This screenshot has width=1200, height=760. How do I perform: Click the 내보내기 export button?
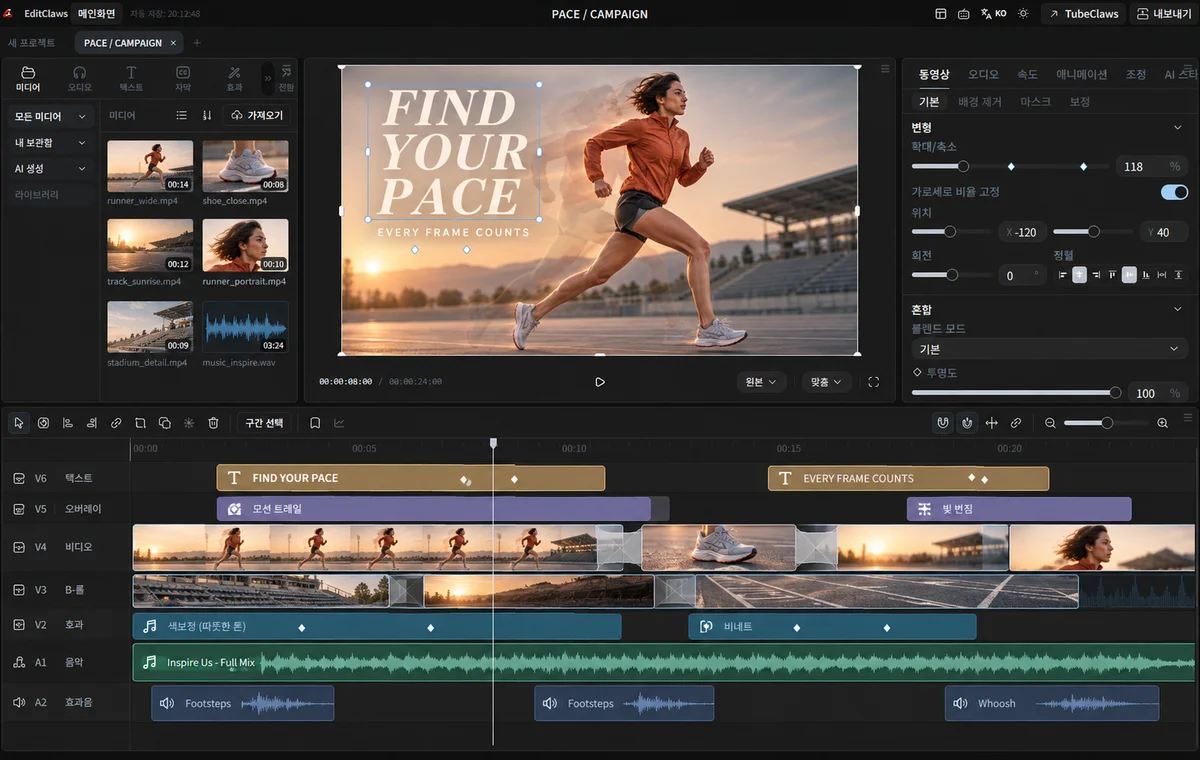1163,14
